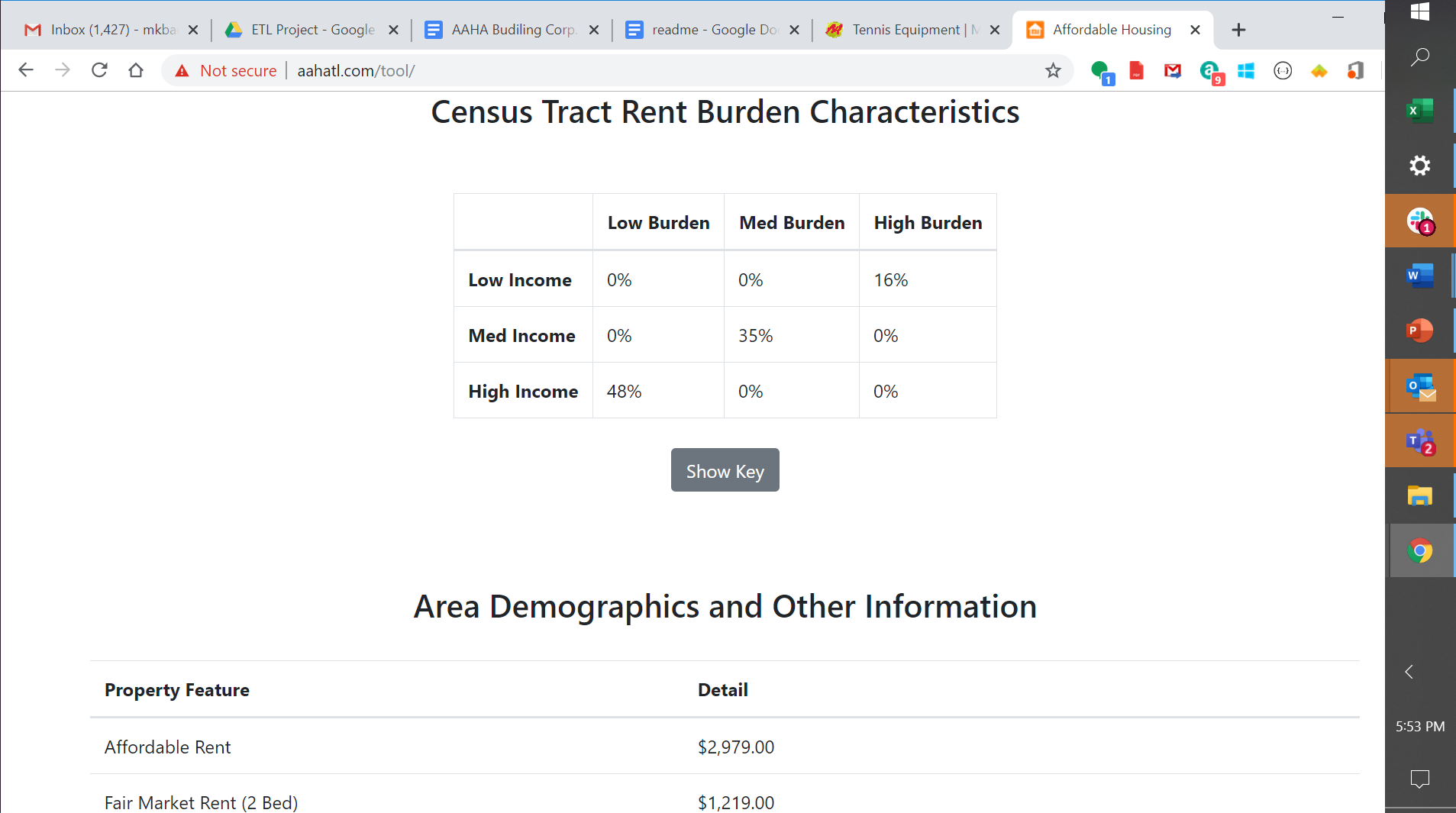
Task: Click the Show Key button
Action: tap(725, 470)
